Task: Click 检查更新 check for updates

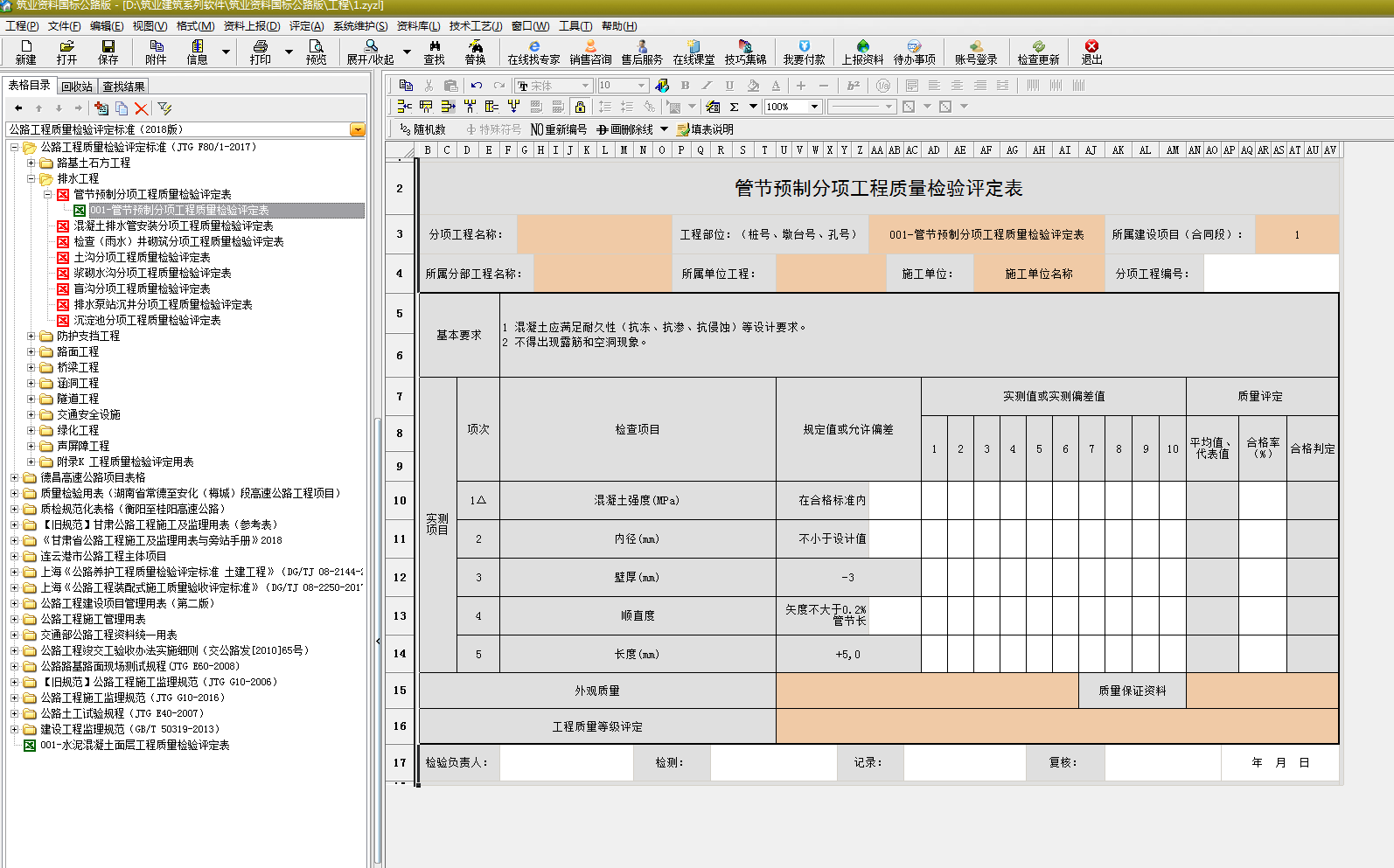Action: click(1038, 52)
